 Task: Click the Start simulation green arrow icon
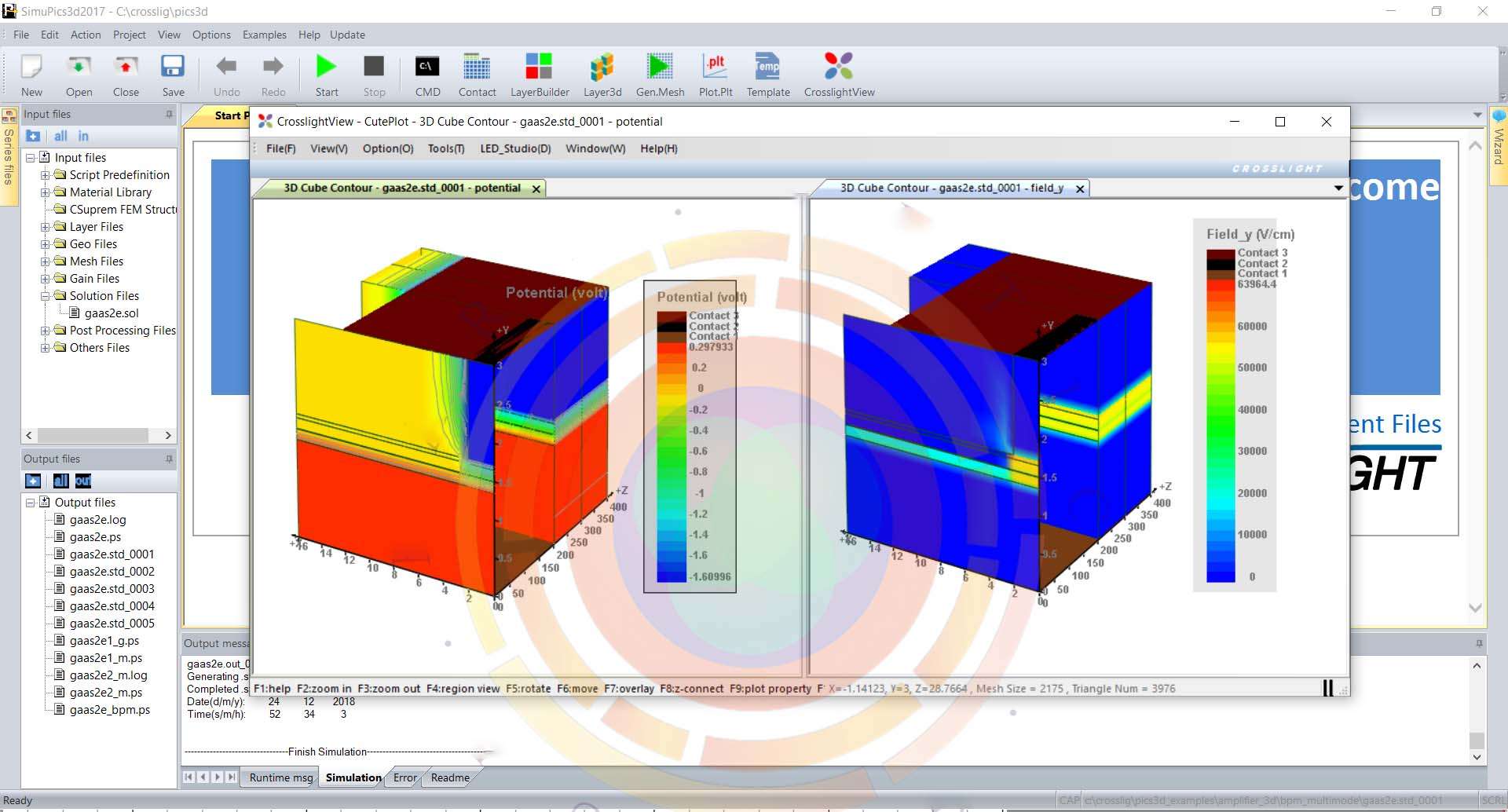[326, 68]
